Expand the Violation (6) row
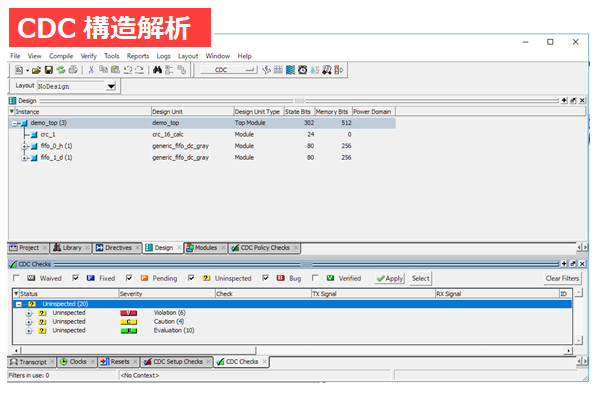Viewport: 601px width, 396px height. pyautogui.click(x=29, y=313)
